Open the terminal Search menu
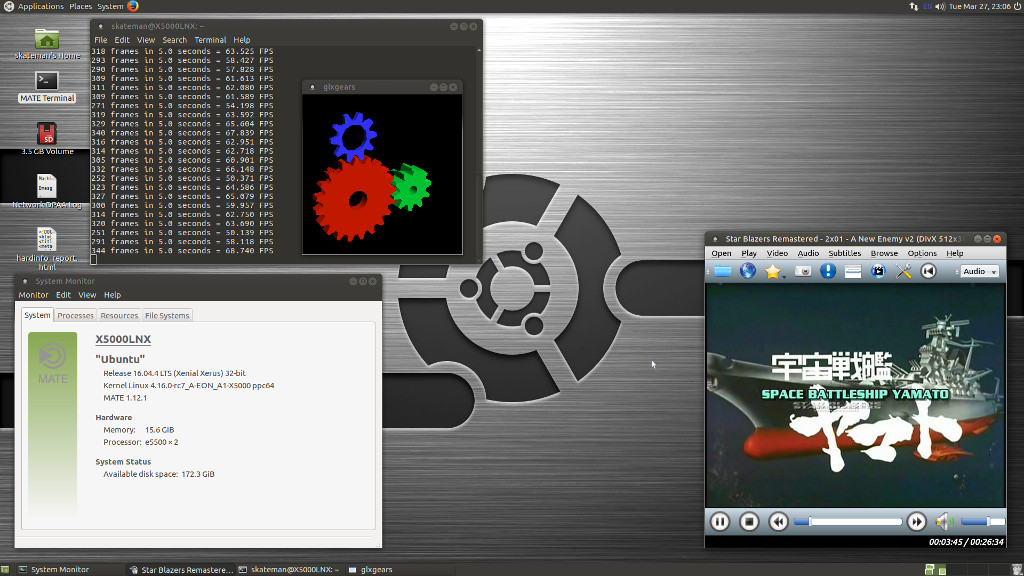The width and height of the screenshot is (1024, 576). point(174,40)
